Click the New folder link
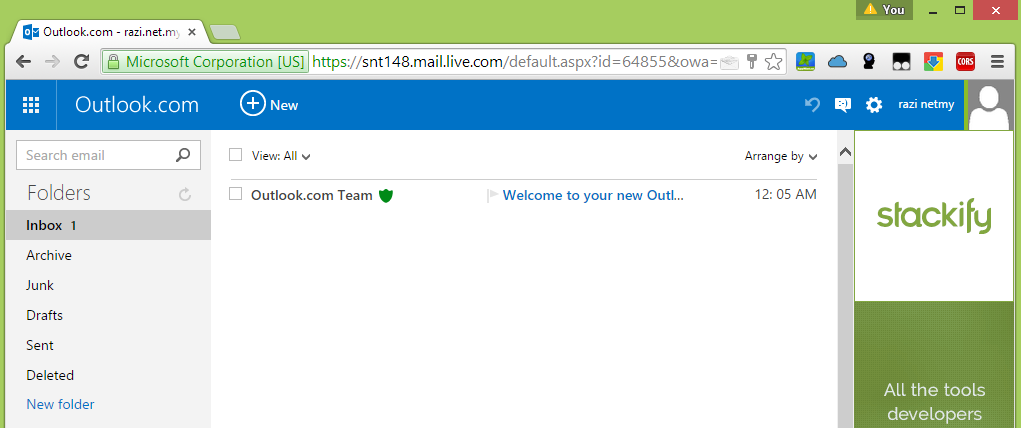 61,405
